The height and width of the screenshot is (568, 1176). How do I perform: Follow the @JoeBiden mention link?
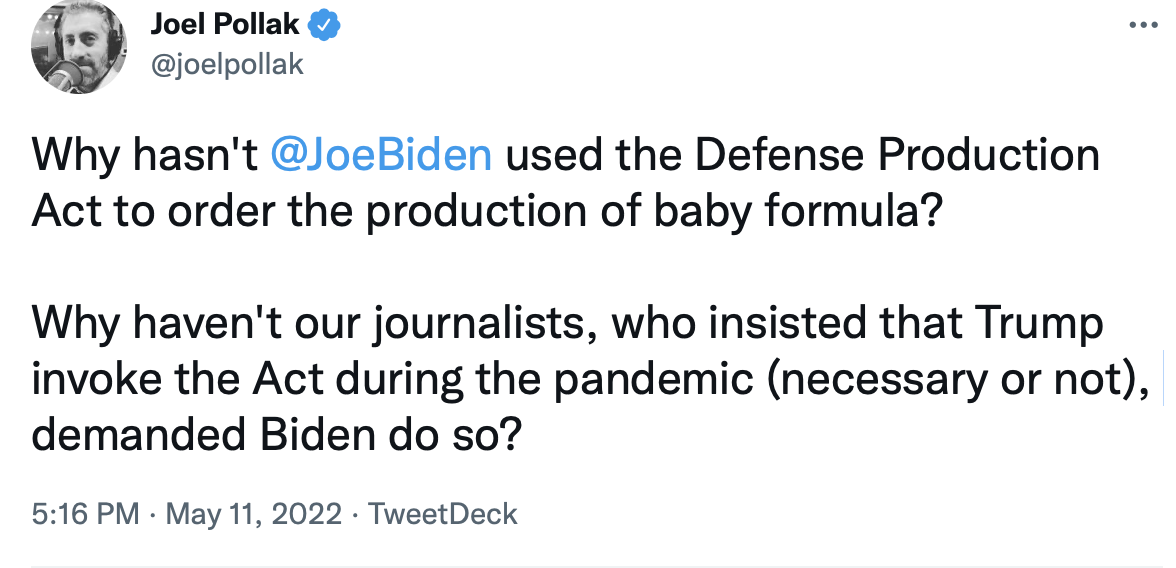tap(380, 155)
